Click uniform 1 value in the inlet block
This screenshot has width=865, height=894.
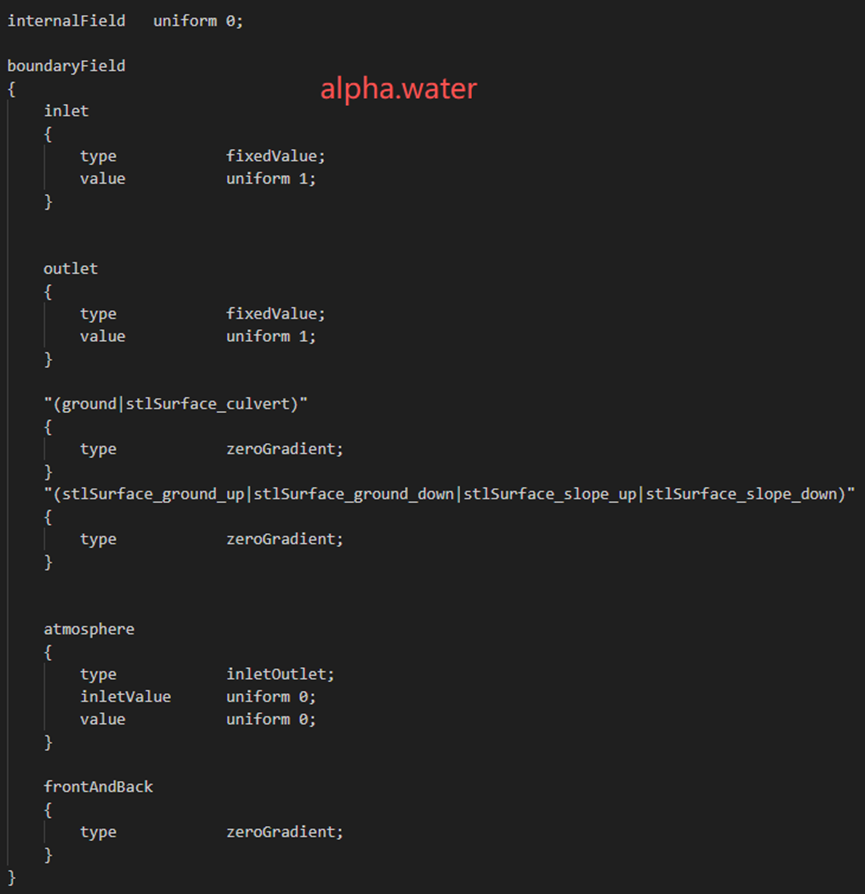pyautogui.click(x=270, y=178)
